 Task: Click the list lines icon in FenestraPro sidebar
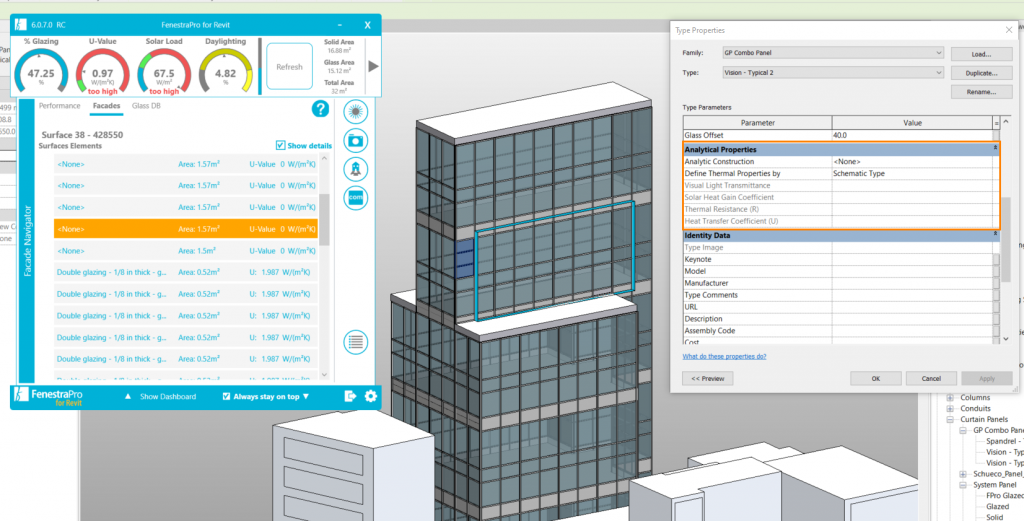[x=355, y=342]
